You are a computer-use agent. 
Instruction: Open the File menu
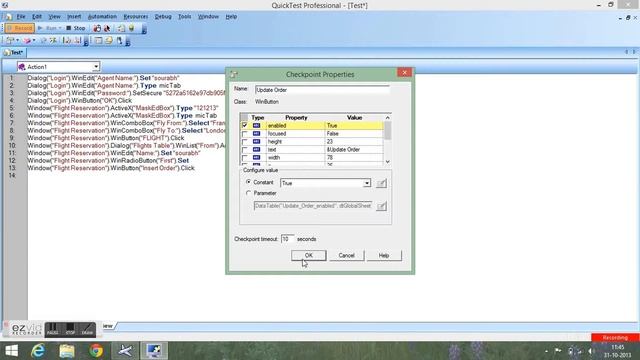pyautogui.click(x=21, y=17)
